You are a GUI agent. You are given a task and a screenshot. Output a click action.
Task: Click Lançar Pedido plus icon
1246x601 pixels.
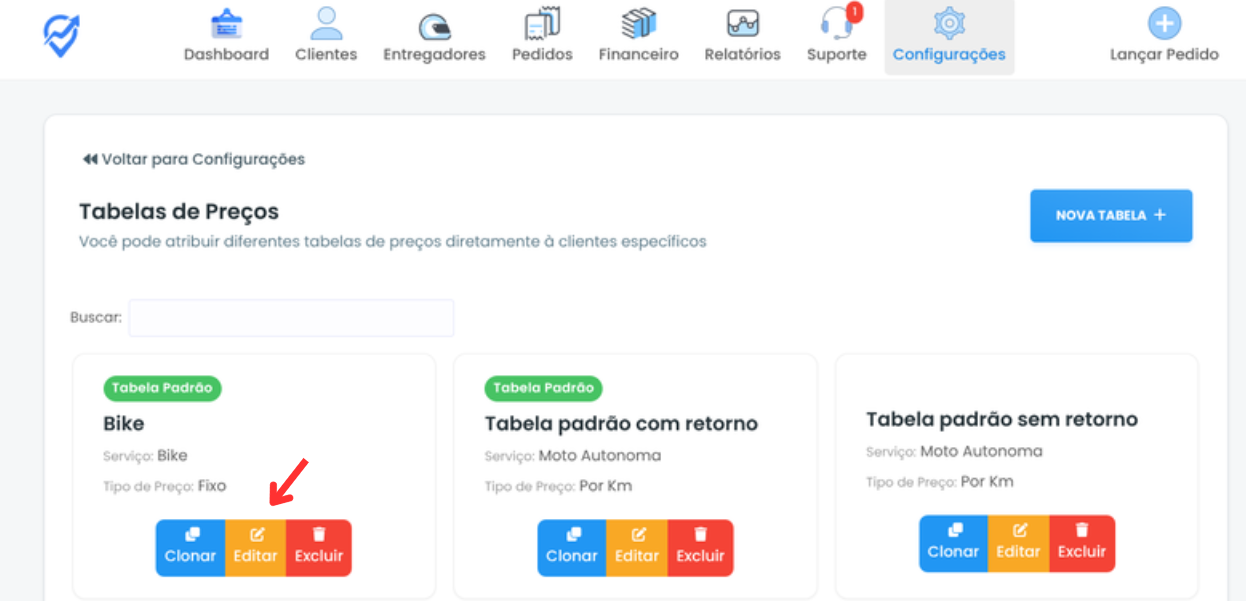1164,24
